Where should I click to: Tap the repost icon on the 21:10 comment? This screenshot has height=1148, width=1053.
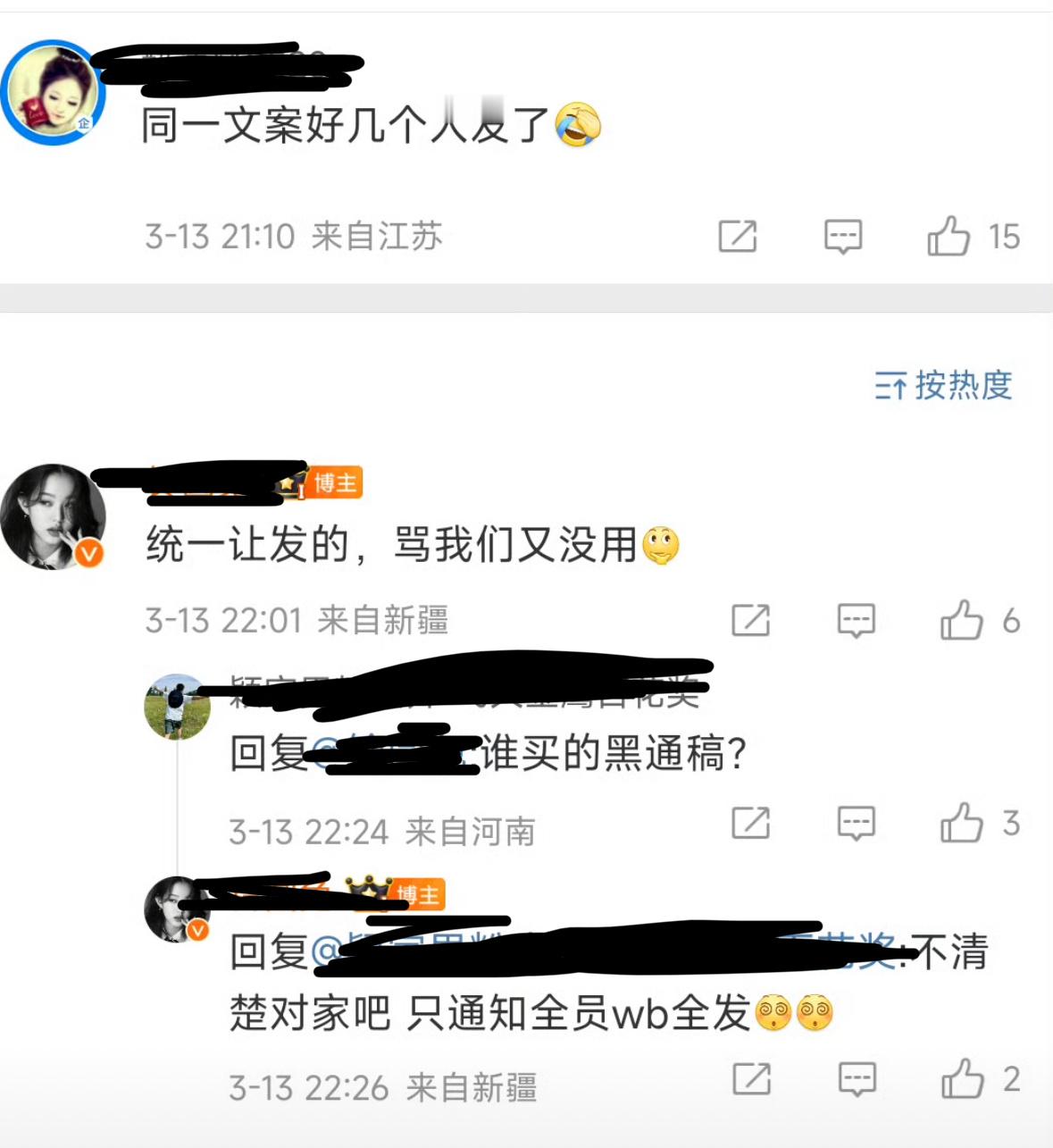pyautogui.click(x=738, y=237)
